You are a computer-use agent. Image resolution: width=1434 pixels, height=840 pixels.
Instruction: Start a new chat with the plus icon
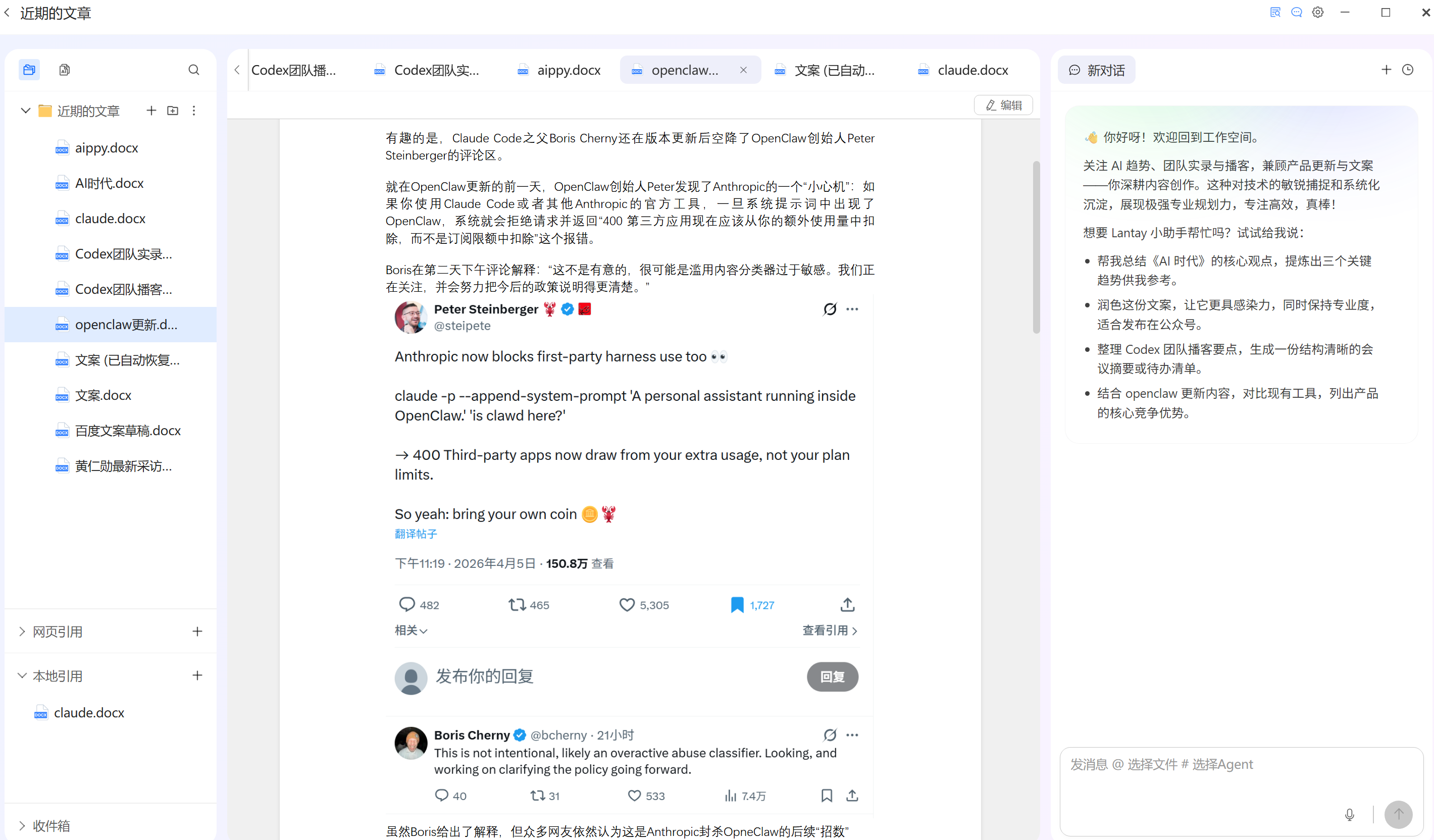(x=1386, y=69)
